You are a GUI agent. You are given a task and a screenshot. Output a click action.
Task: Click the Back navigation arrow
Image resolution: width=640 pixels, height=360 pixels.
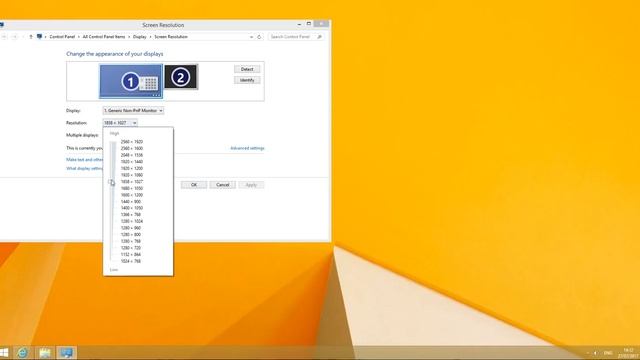click(x=4, y=37)
